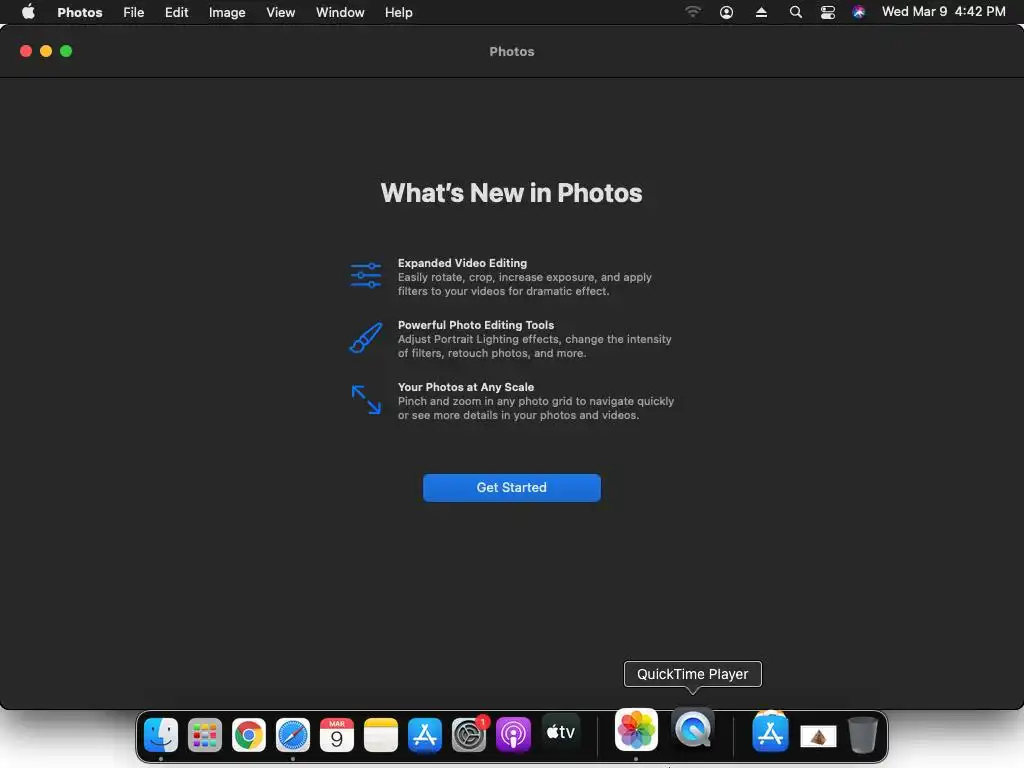Open Notes from the Dock
This screenshot has width=1024, height=768.
[381, 735]
